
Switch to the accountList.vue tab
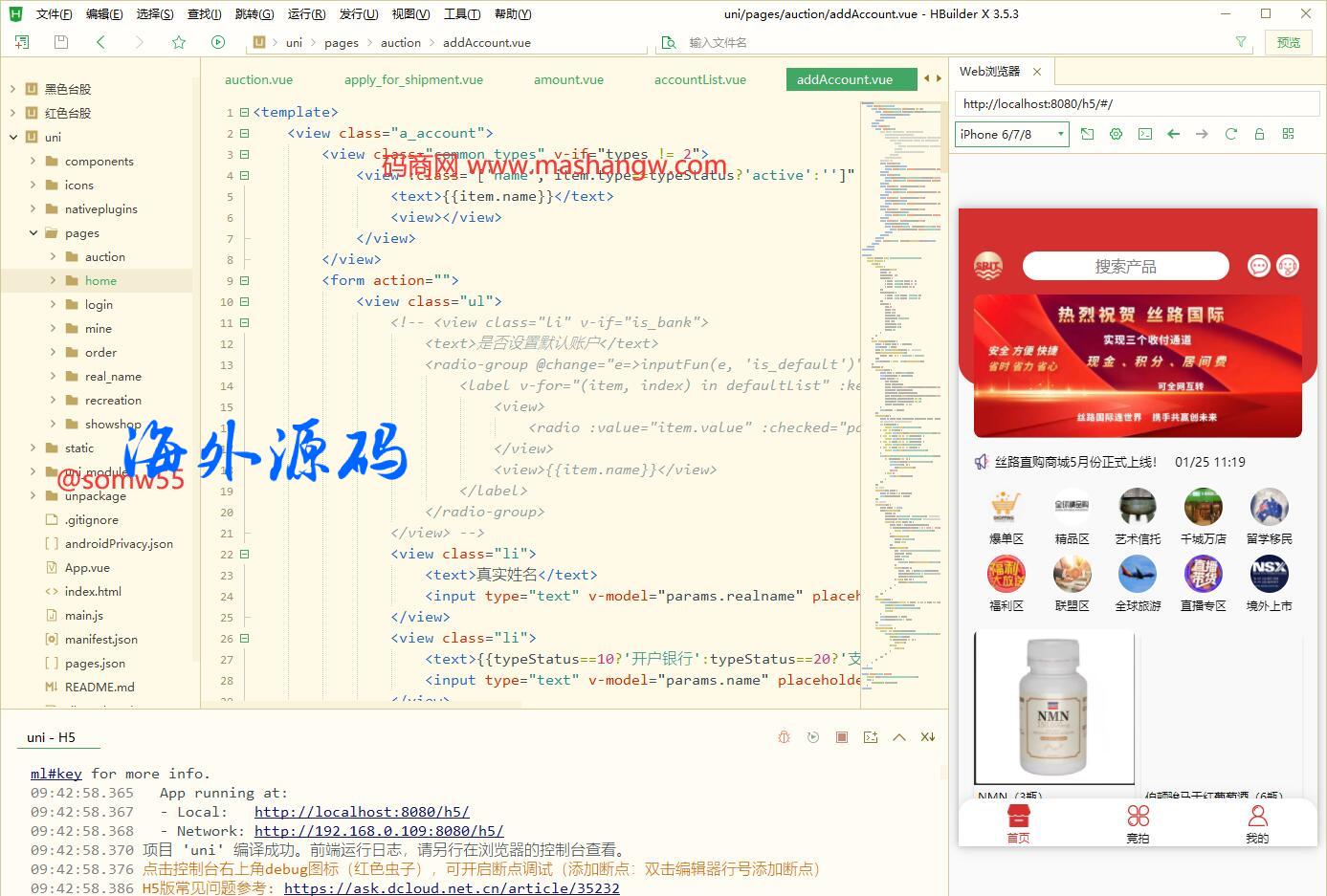(x=699, y=79)
